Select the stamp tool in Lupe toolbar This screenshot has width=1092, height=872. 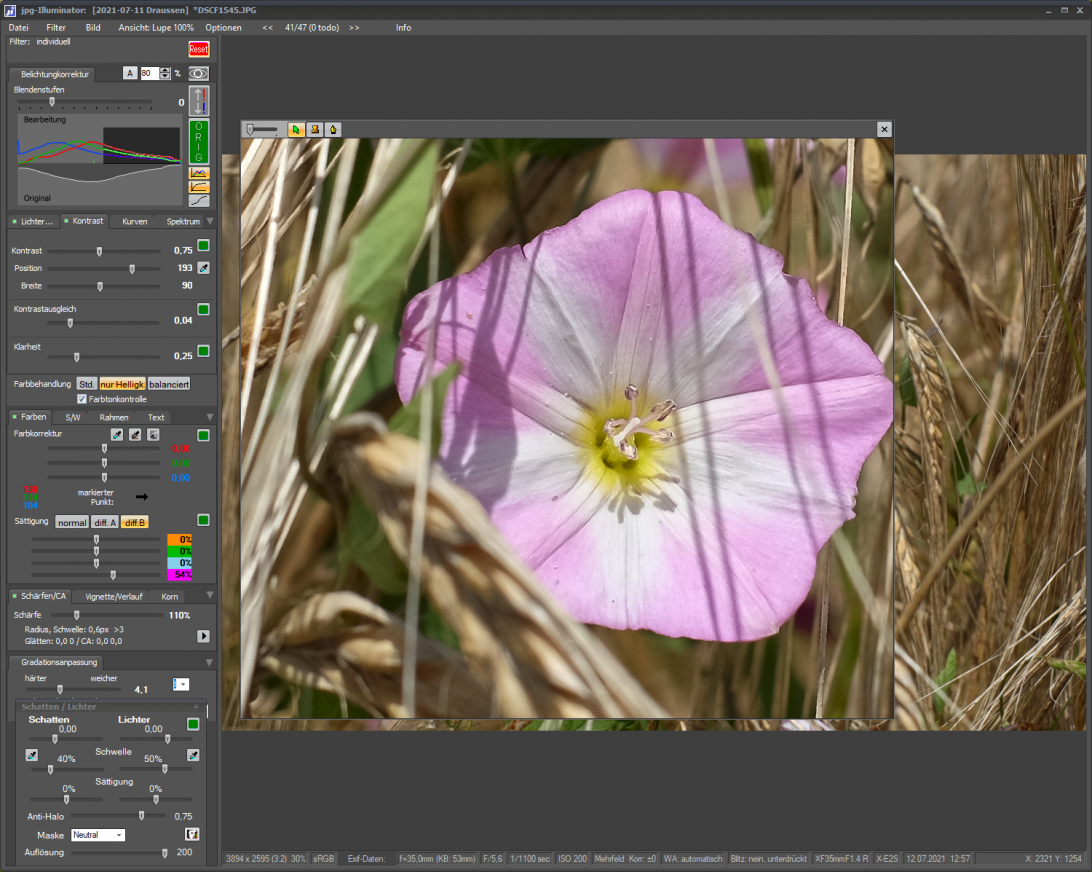tap(315, 129)
